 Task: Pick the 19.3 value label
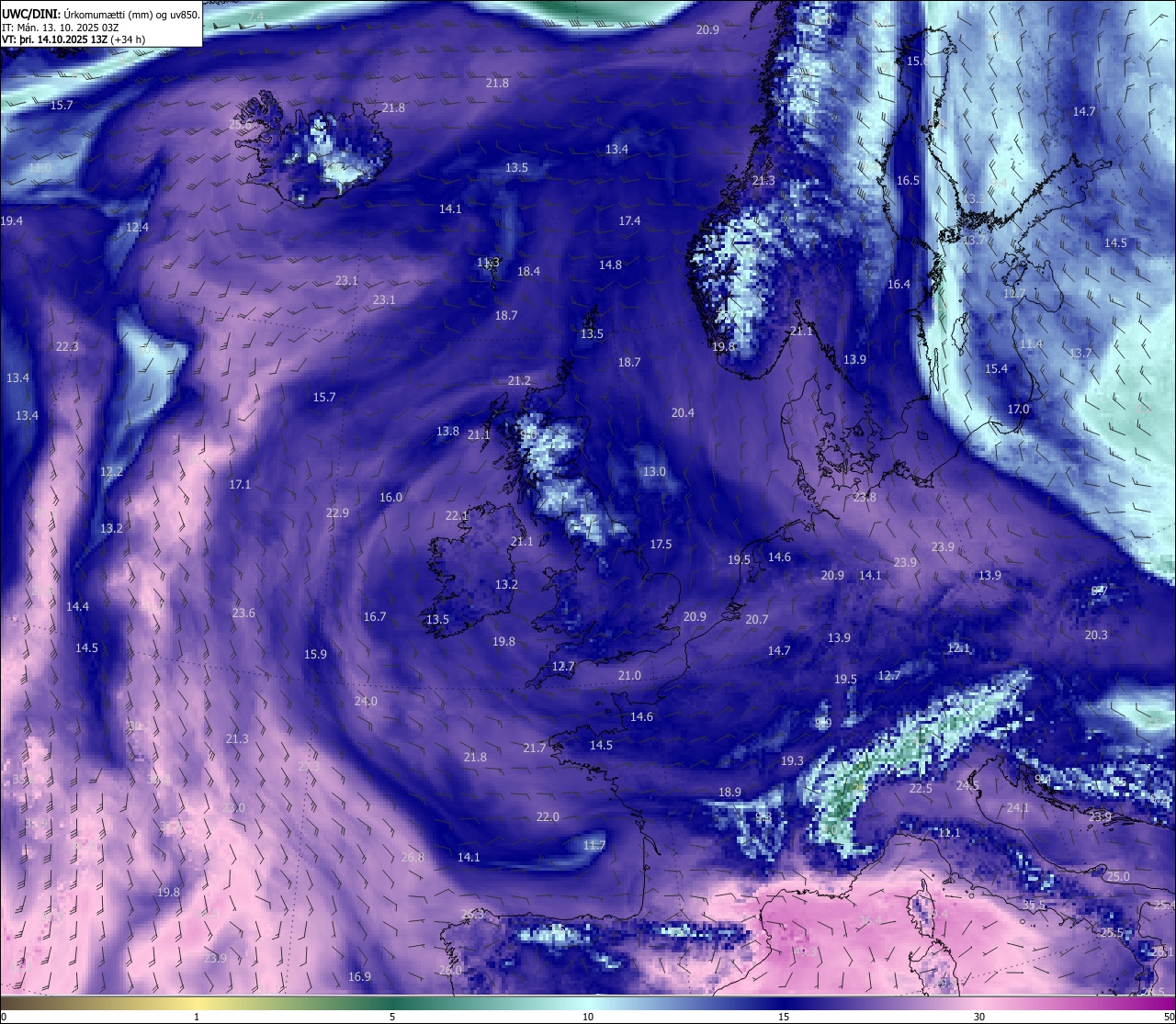coord(792,761)
